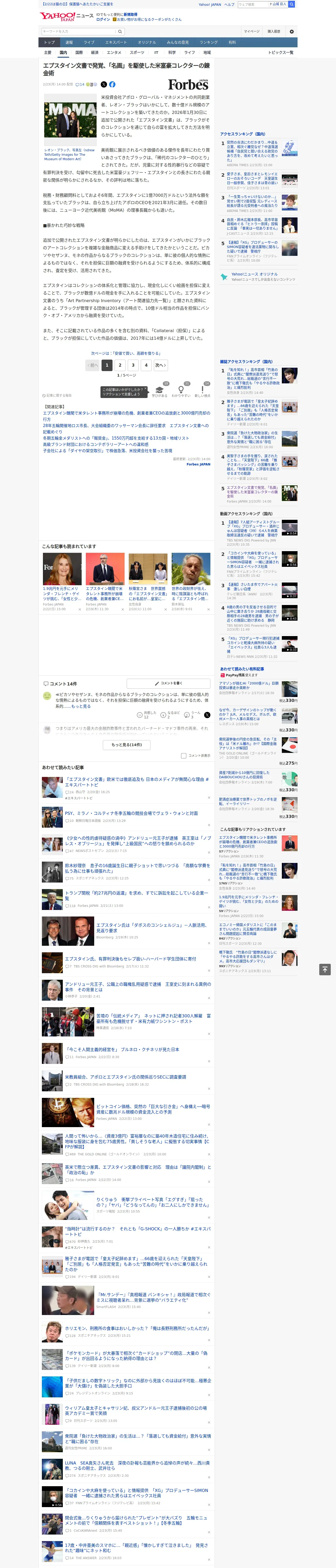This screenshot has height=1568, width=336.
Task: Click the 'もっと見る(14件)' comments button
Action: pos(127,745)
